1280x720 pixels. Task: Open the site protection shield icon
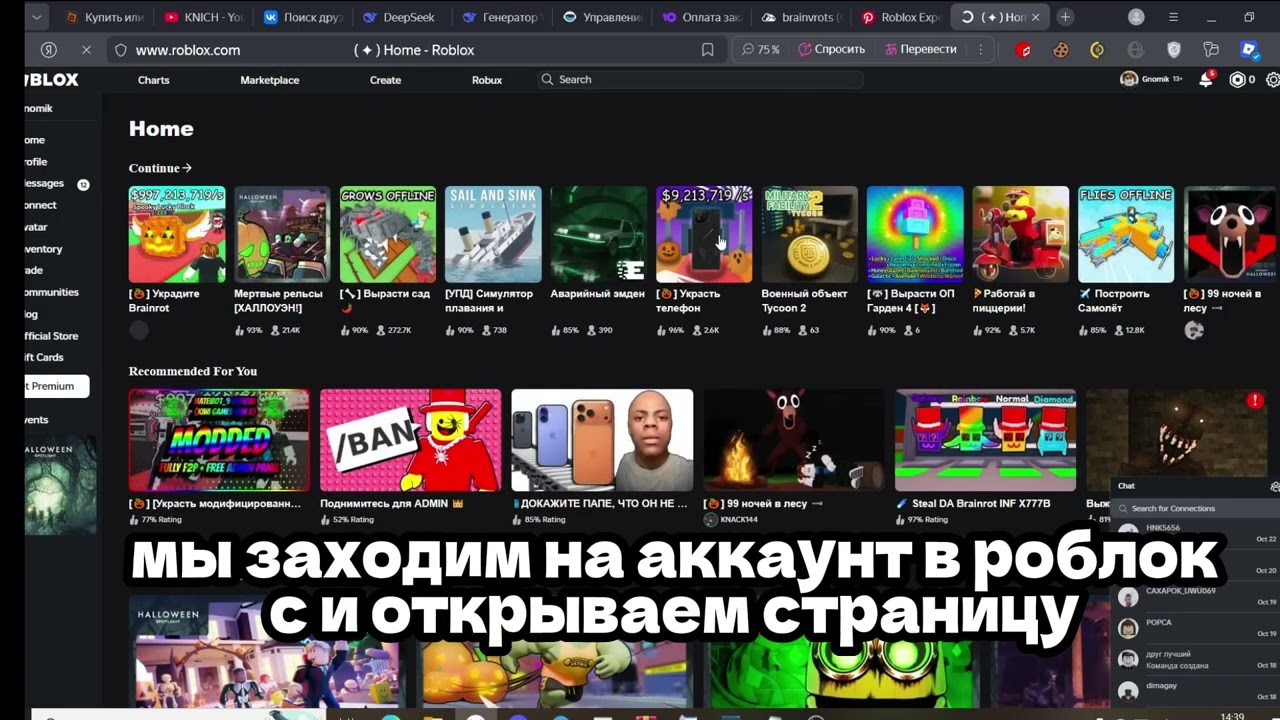(x=121, y=50)
